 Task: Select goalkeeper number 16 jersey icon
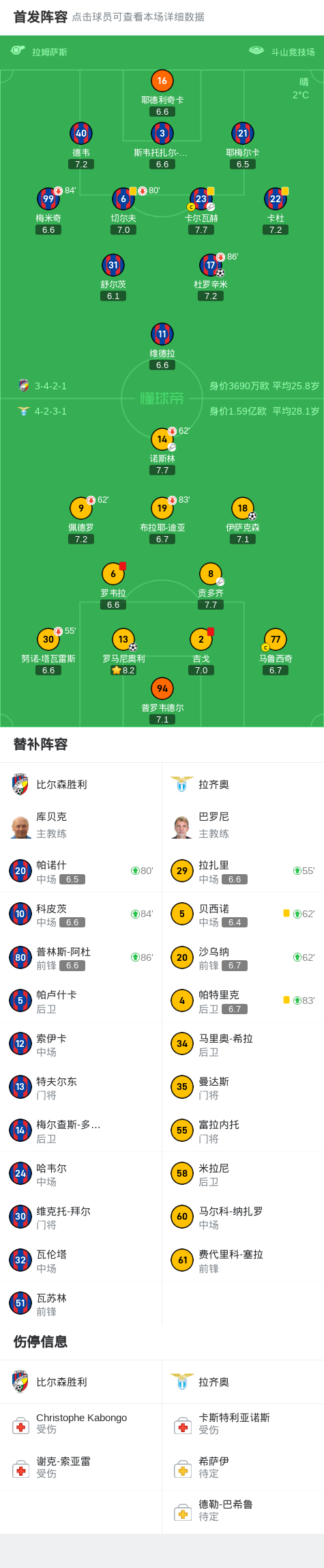coord(162,81)
